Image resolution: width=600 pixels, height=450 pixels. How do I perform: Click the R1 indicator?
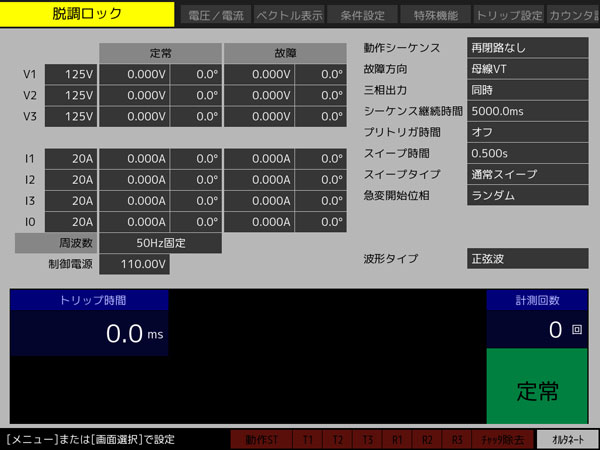(397, 439)
